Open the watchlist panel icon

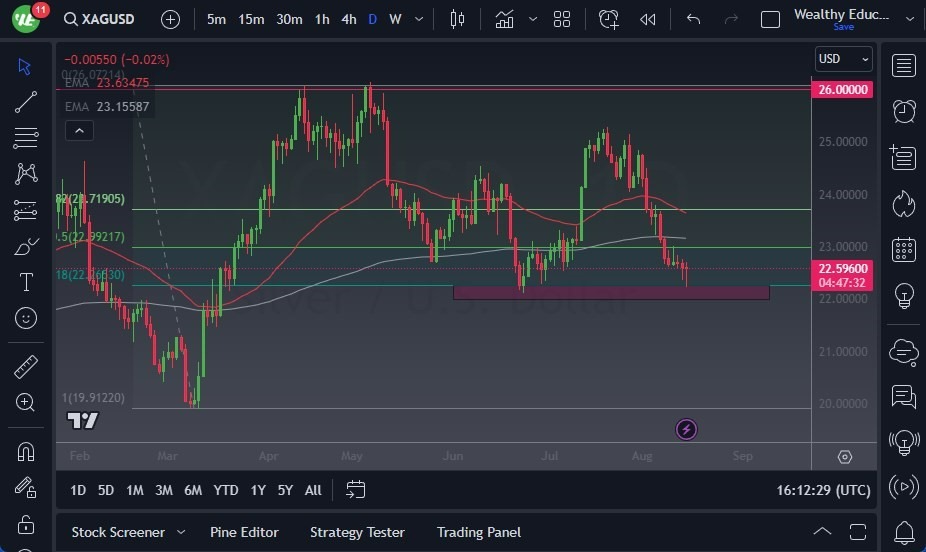pyautogui.click(x=904, y=66)
